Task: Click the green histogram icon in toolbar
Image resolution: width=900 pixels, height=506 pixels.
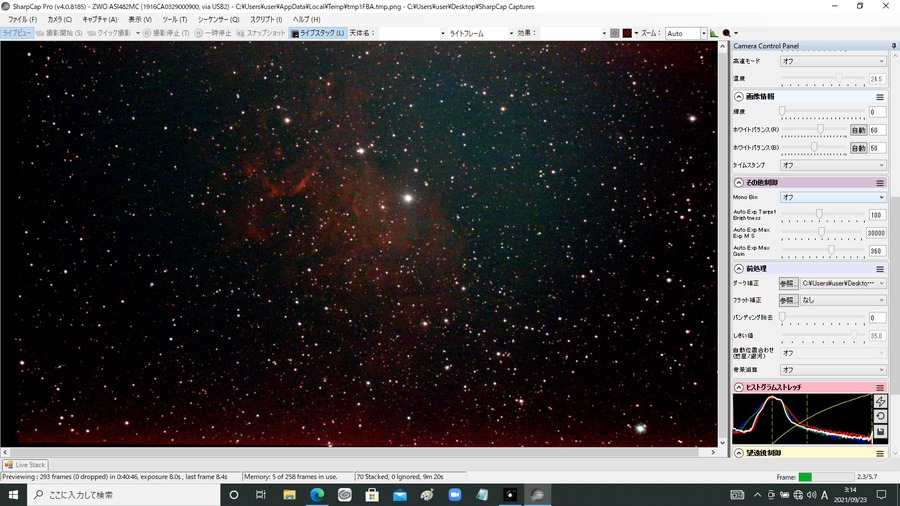Action: coord(713,33)
